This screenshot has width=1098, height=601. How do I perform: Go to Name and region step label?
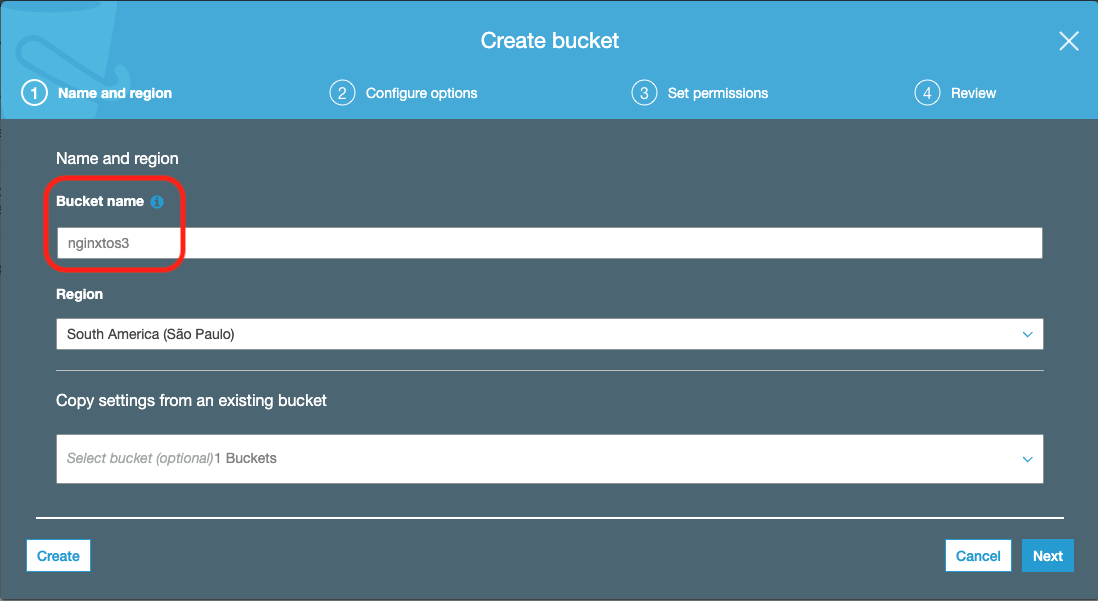pos(115,93)
